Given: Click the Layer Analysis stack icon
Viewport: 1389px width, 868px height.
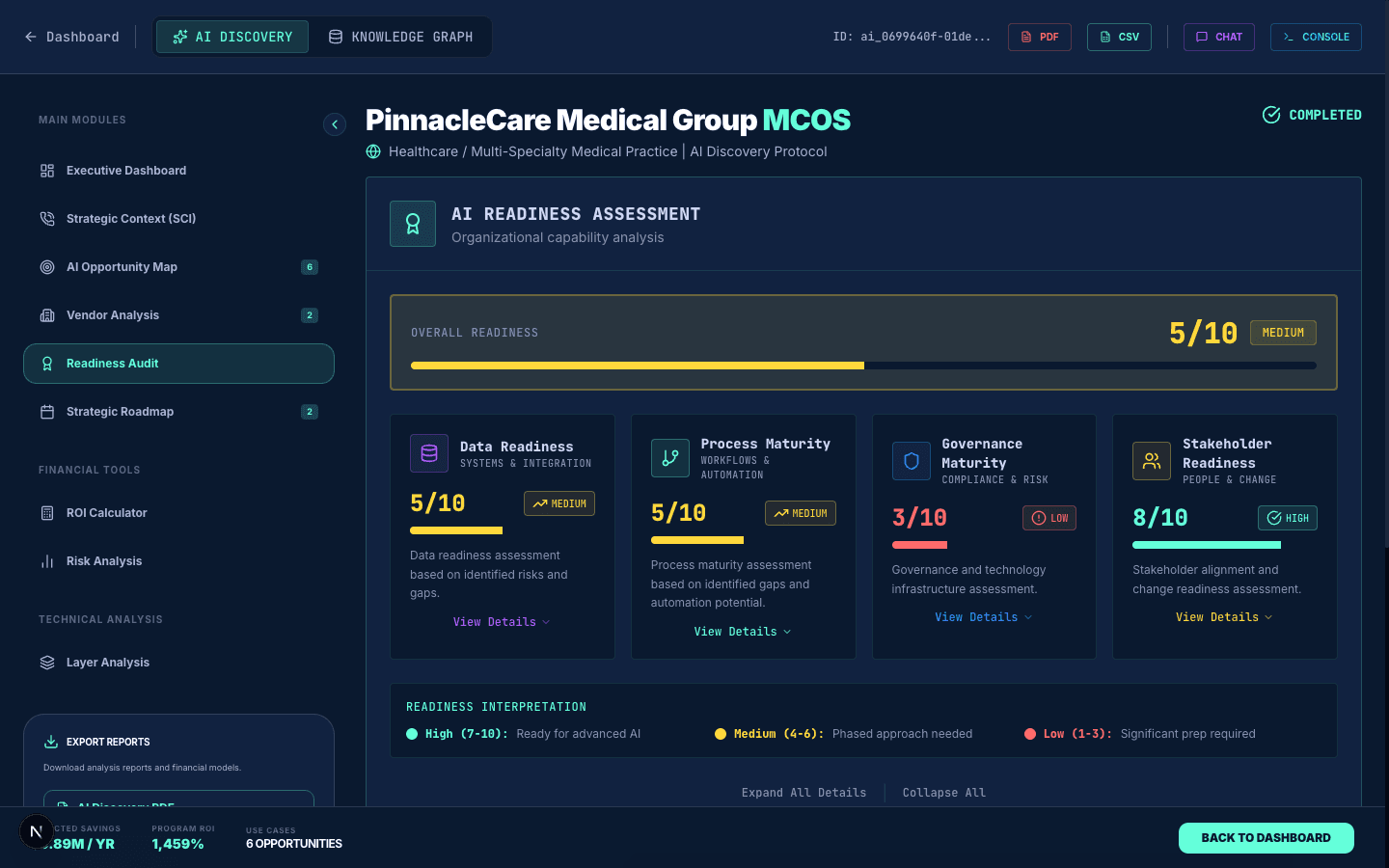Looking at the screenshot, I should (x=47, y=663).
